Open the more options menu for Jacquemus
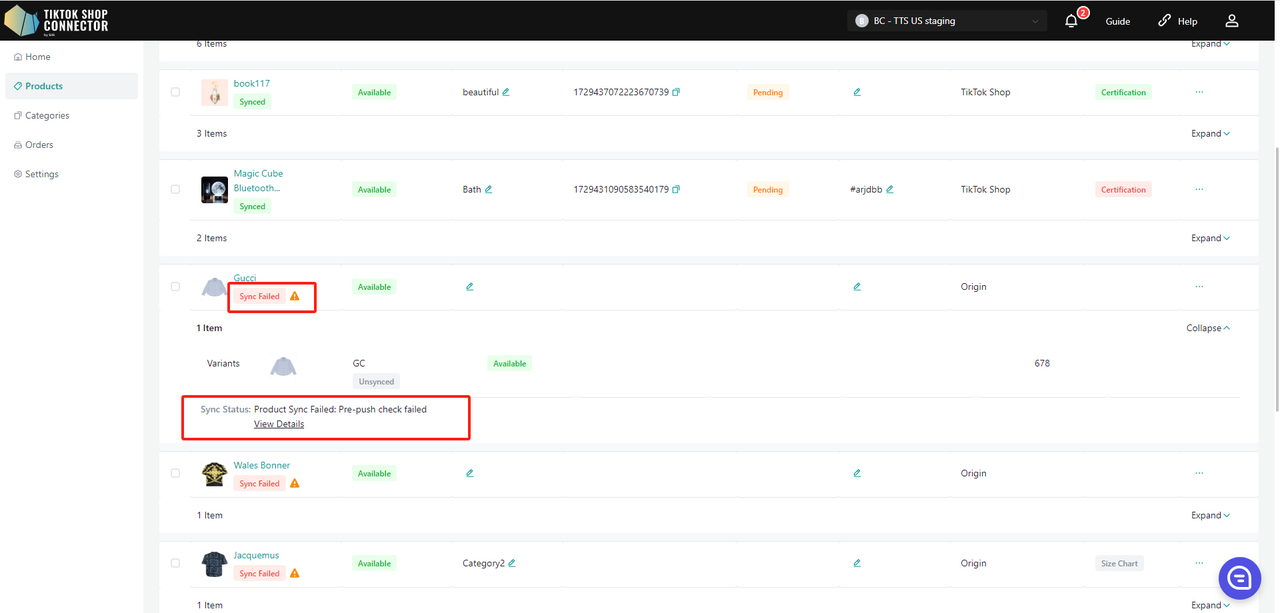The image size is (1280, 613). [1199, 563]
